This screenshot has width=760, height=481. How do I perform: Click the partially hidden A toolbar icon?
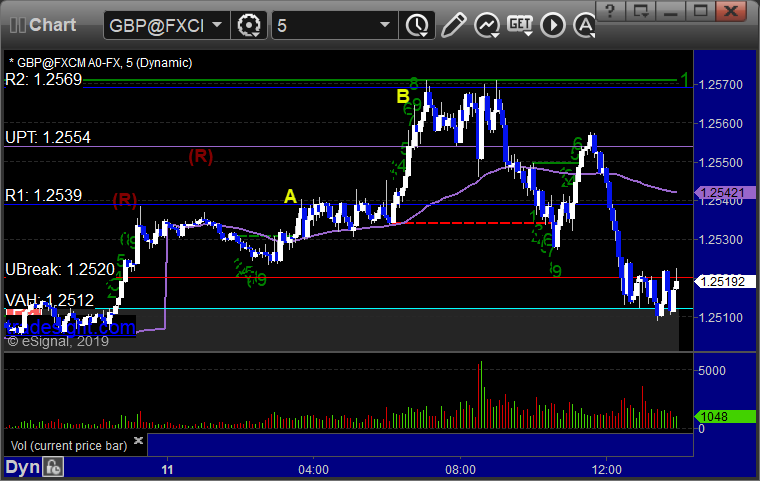[x=584, y=25]
